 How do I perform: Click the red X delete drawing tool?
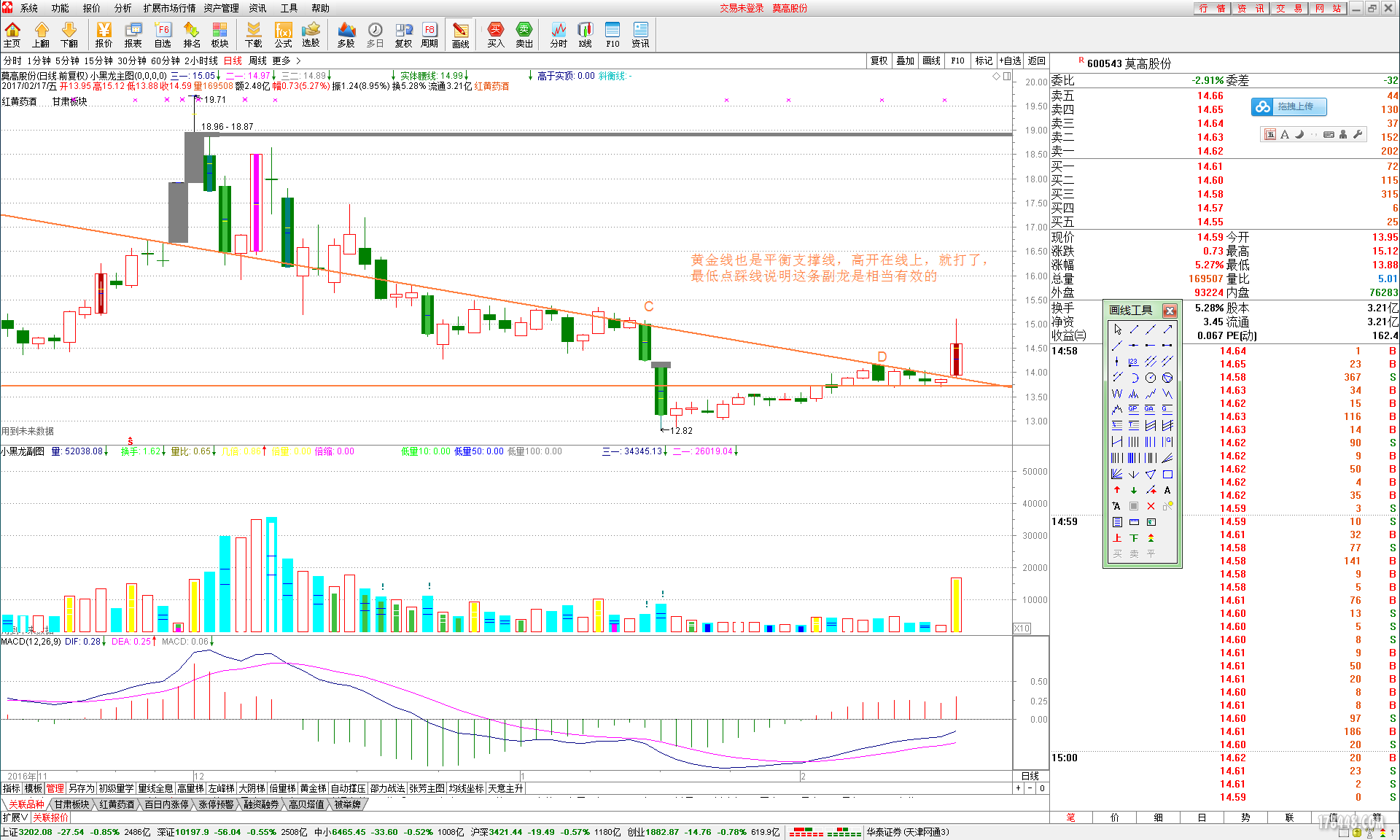1151,506
